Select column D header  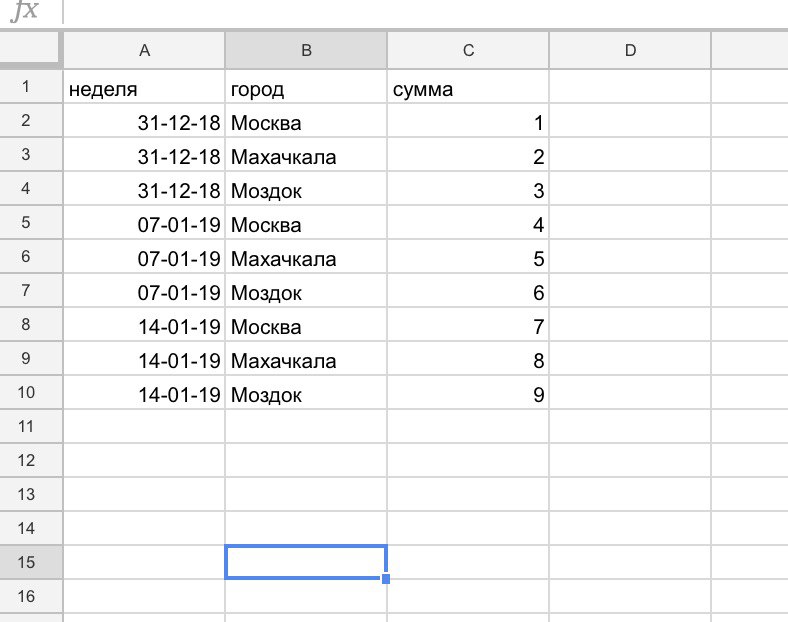(630, 50)
